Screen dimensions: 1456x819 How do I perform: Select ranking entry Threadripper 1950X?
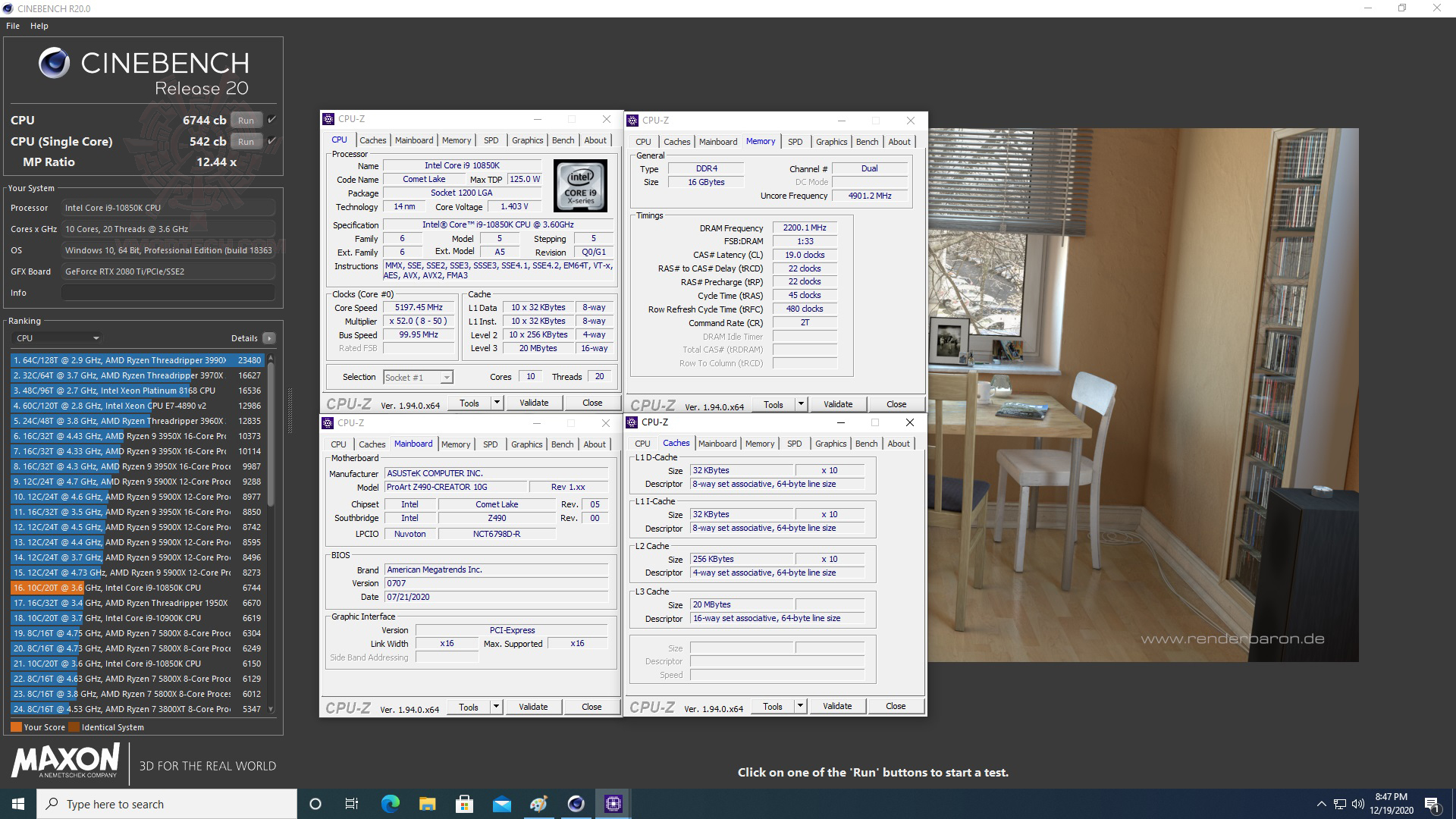pos(137,603)
